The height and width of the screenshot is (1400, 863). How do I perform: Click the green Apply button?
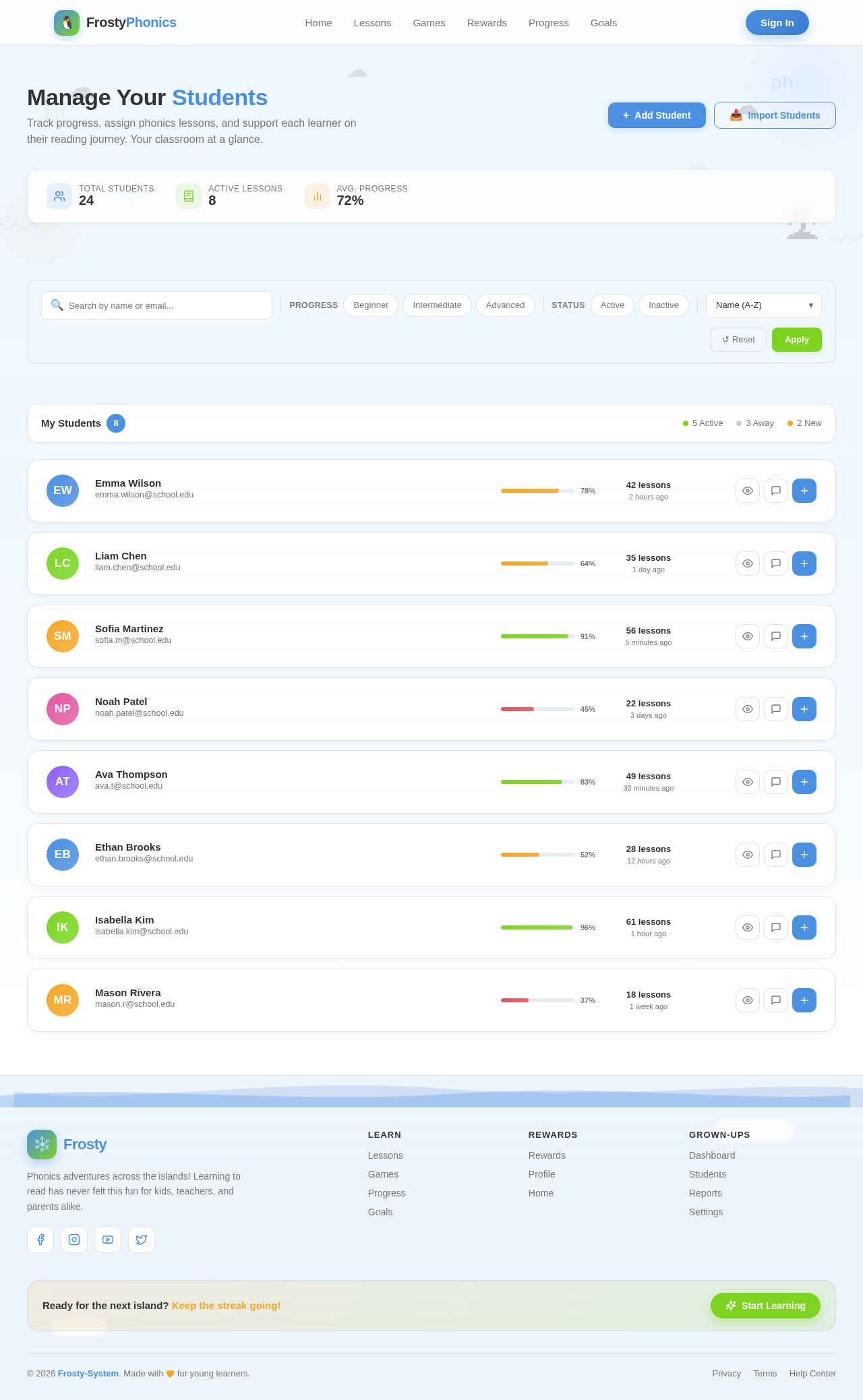point(796,340)
